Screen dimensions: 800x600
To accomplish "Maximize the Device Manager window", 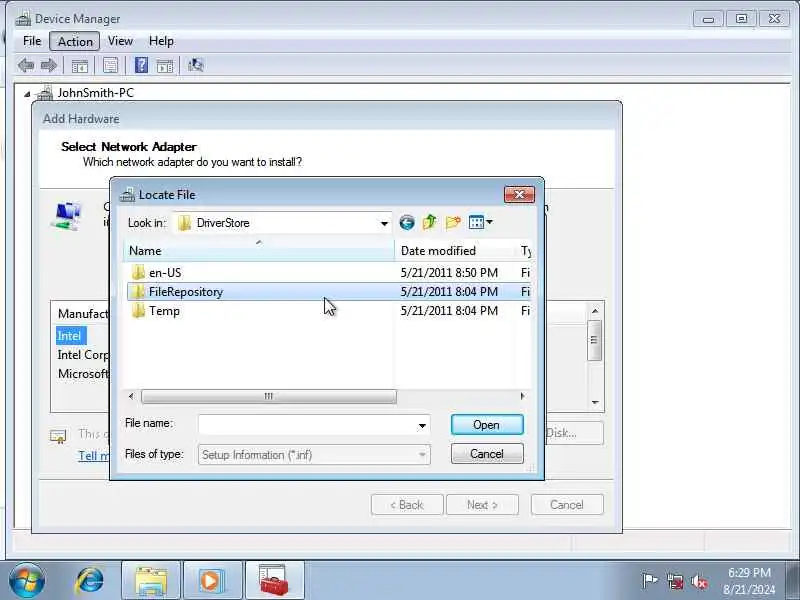I will click(x=741, y=19).
